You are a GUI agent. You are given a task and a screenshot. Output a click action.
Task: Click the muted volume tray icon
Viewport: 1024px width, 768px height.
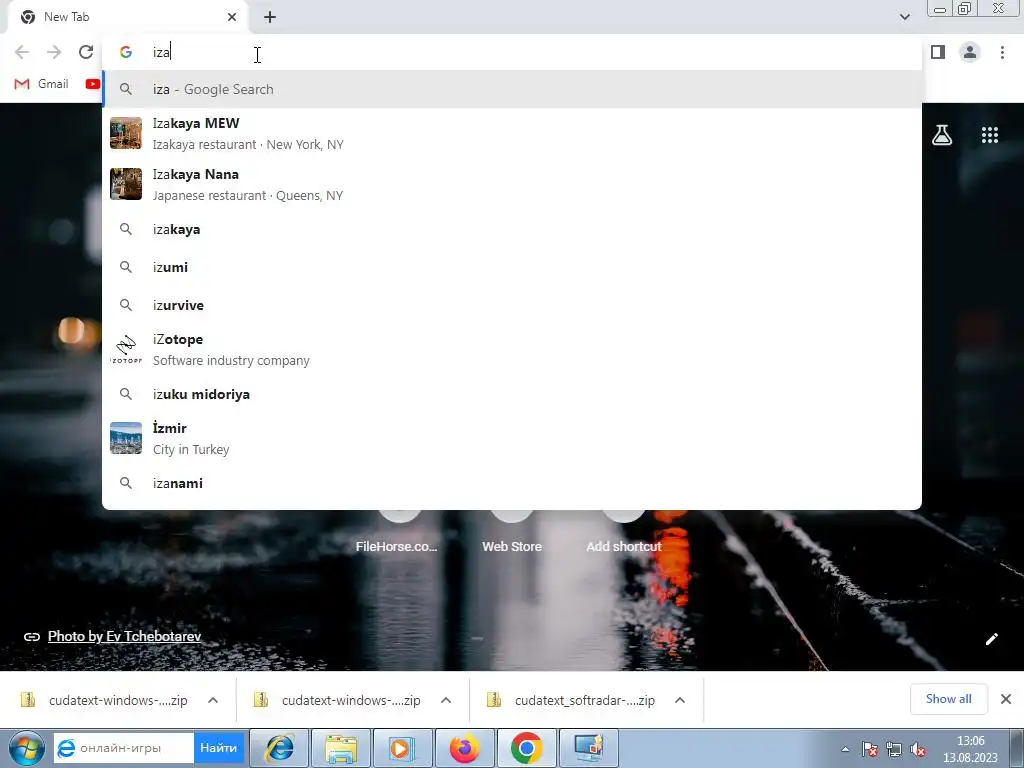click(918, 749)
